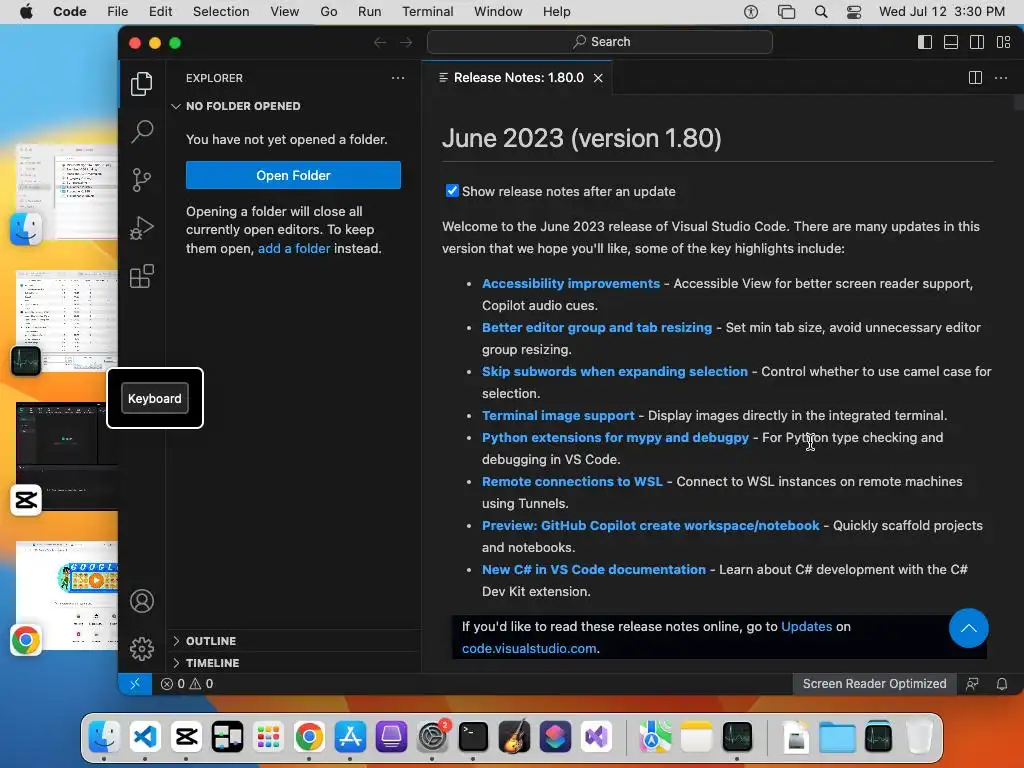Click the Keyboard button overlay

[x=155, y=398]
